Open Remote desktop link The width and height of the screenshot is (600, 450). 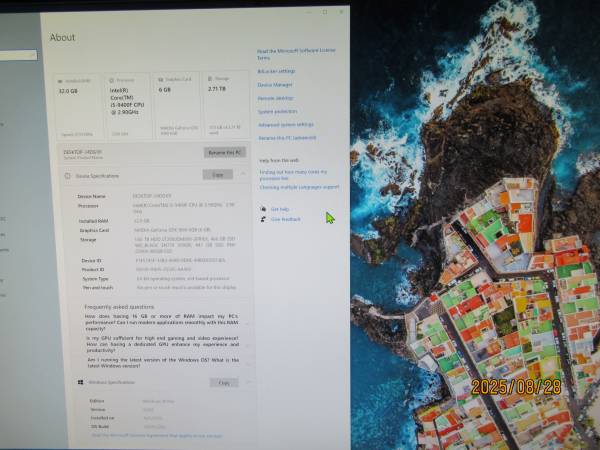(275, 98)
